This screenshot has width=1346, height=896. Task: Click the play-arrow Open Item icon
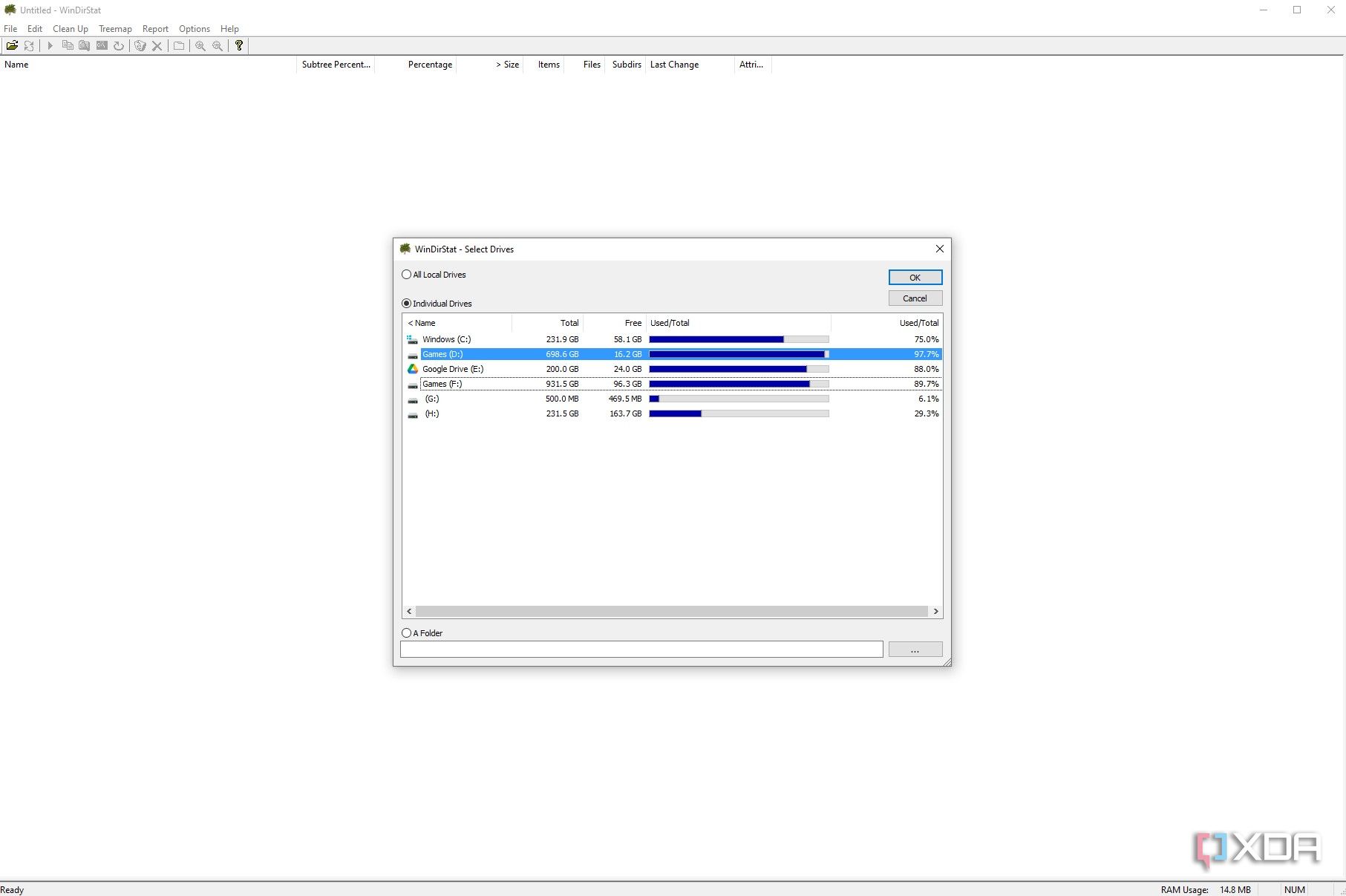coord(50,46)
